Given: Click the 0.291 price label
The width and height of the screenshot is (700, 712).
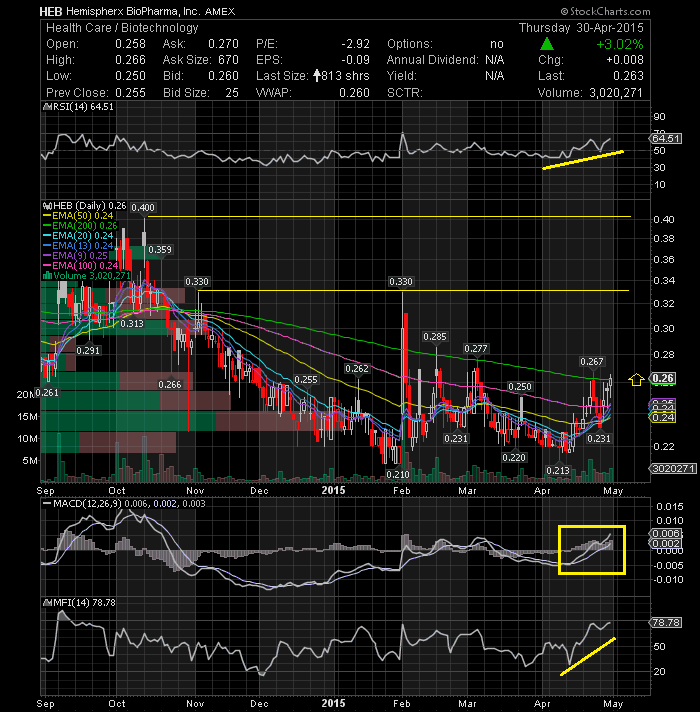Looking at the screenshot, I should (x=88, y=351).
